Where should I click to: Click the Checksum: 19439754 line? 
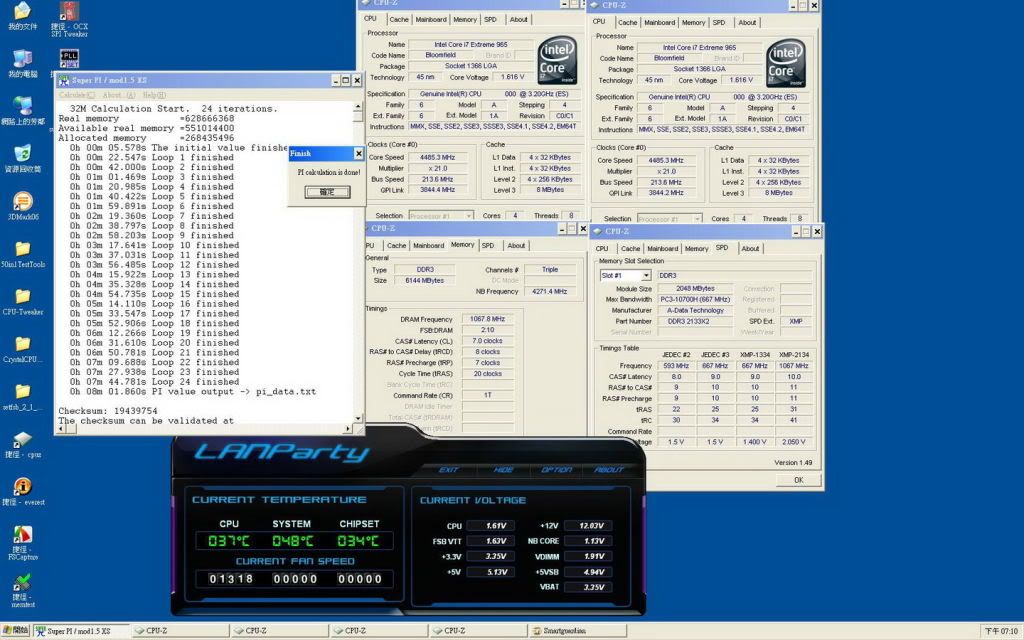(108, 411)
